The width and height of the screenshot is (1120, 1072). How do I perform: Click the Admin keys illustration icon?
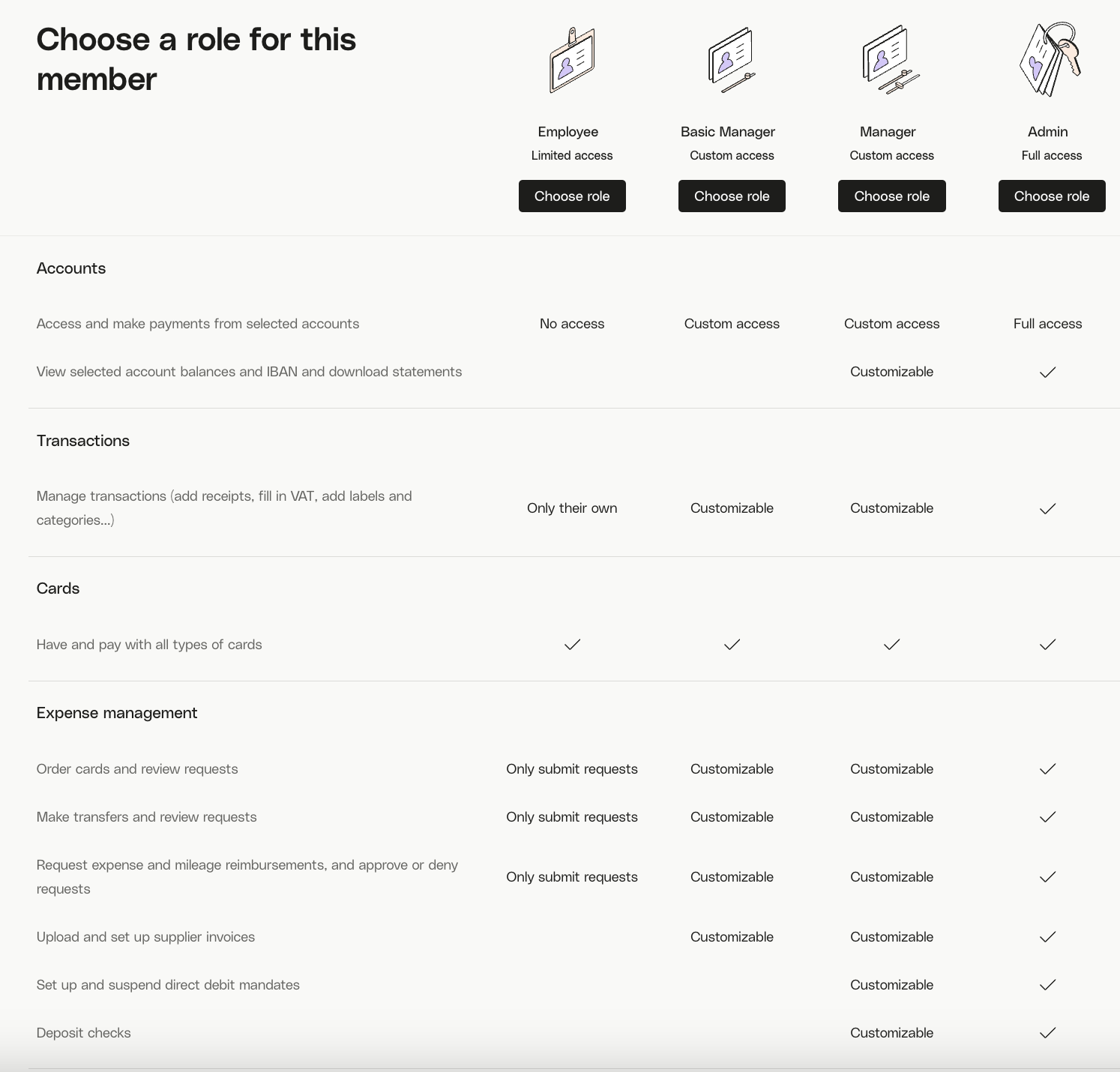pos(1051,59)
